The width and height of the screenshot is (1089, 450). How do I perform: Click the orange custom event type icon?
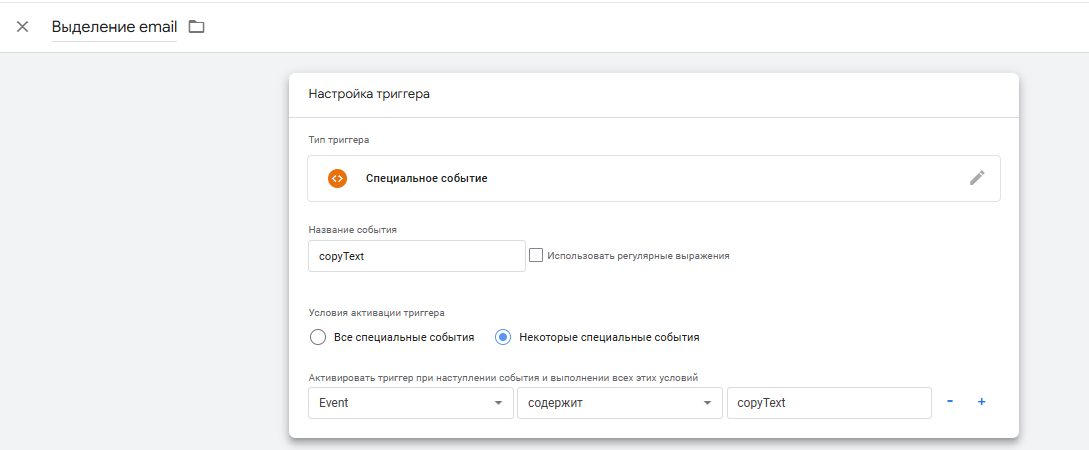(x=337, y=178)
